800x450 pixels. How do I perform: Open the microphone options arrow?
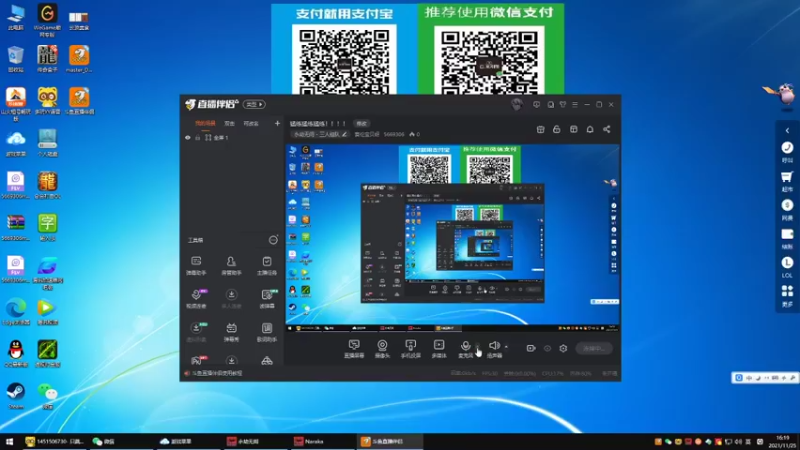478,346
